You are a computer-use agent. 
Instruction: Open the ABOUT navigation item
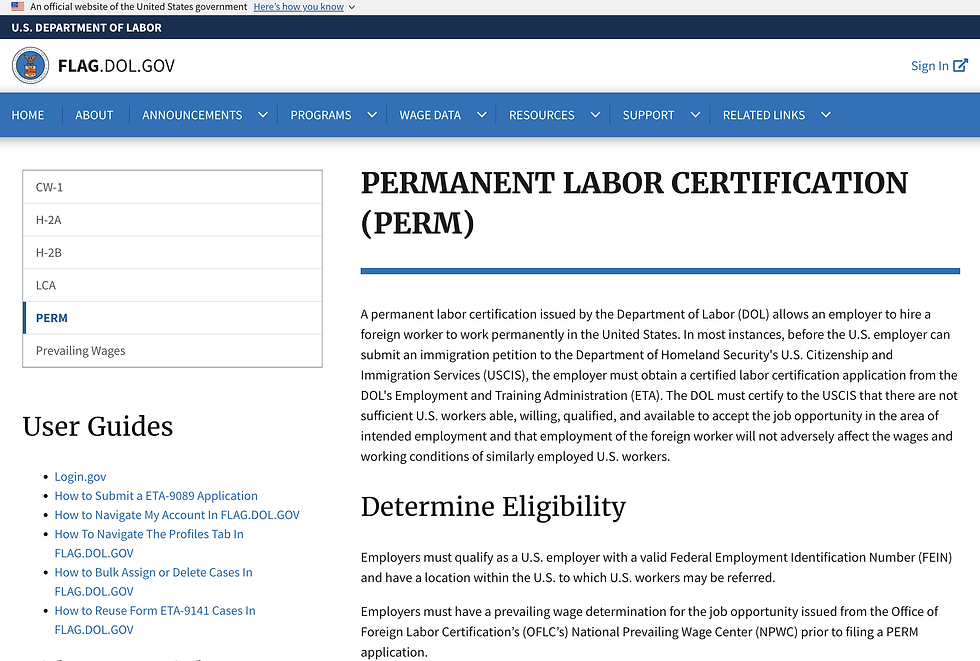pyautogui.click(x=94, y=115)
